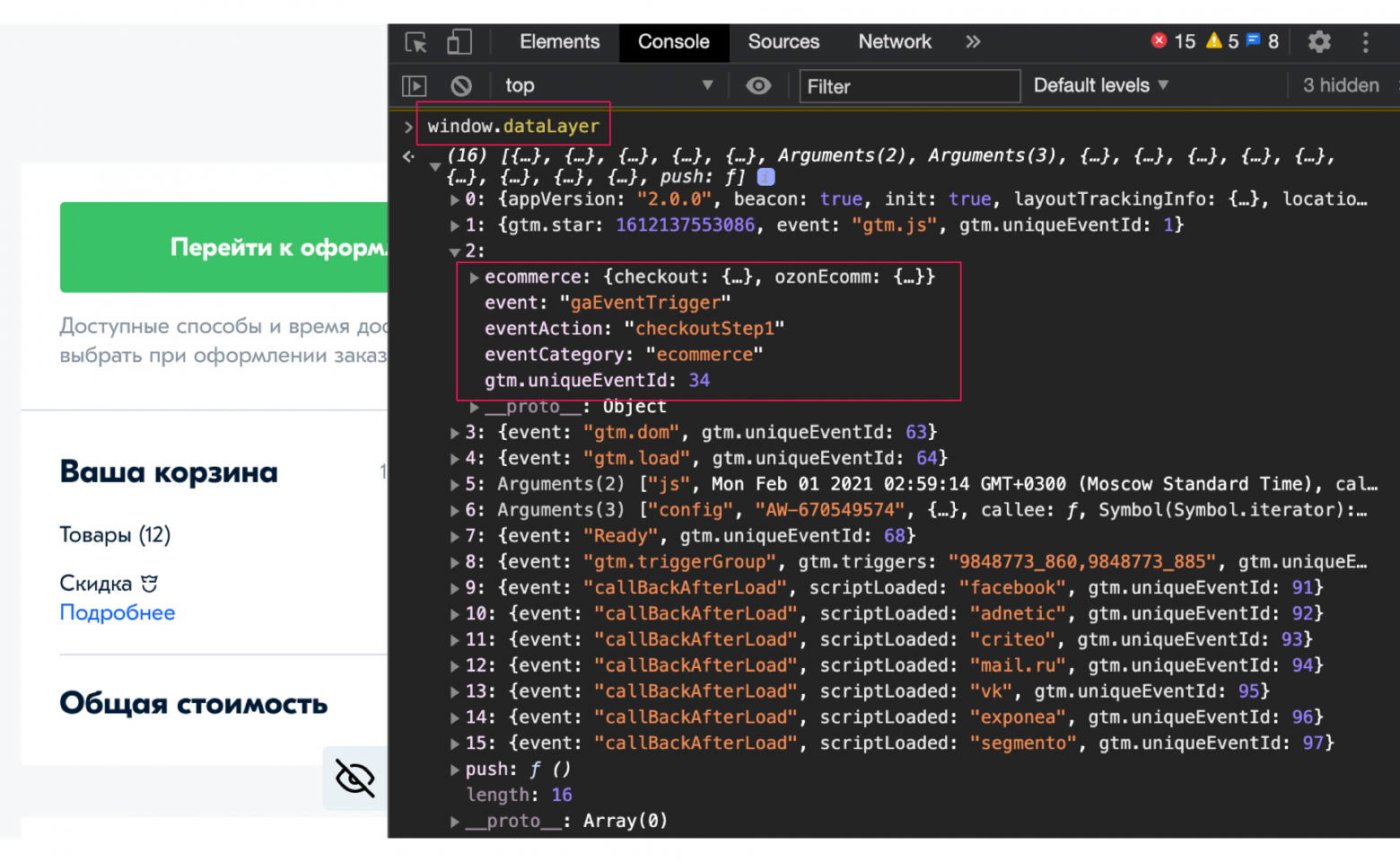Expand item 3 gtm.dom event
This screenshot has height=862, width=1400.
point(455,433)
